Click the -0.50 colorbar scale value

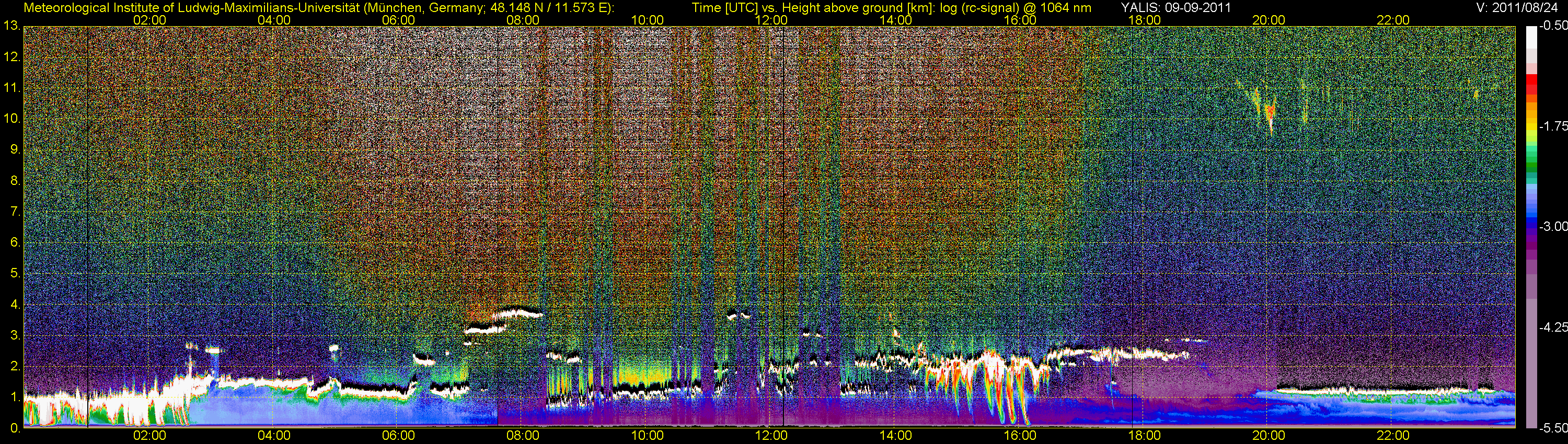(x=1553, y=26)
